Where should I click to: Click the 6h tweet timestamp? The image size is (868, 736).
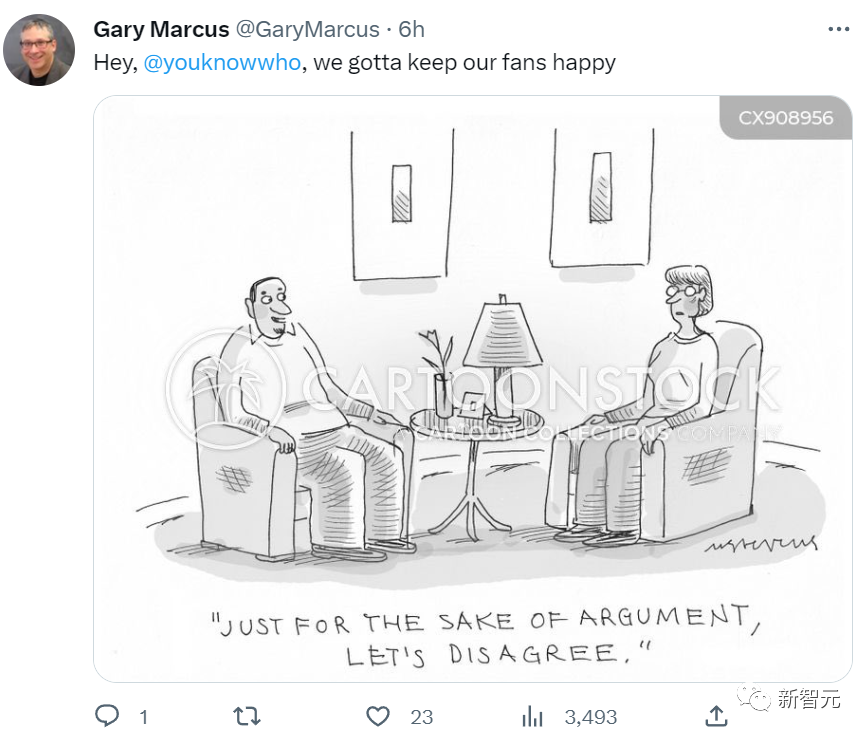(x=411, y=30)
